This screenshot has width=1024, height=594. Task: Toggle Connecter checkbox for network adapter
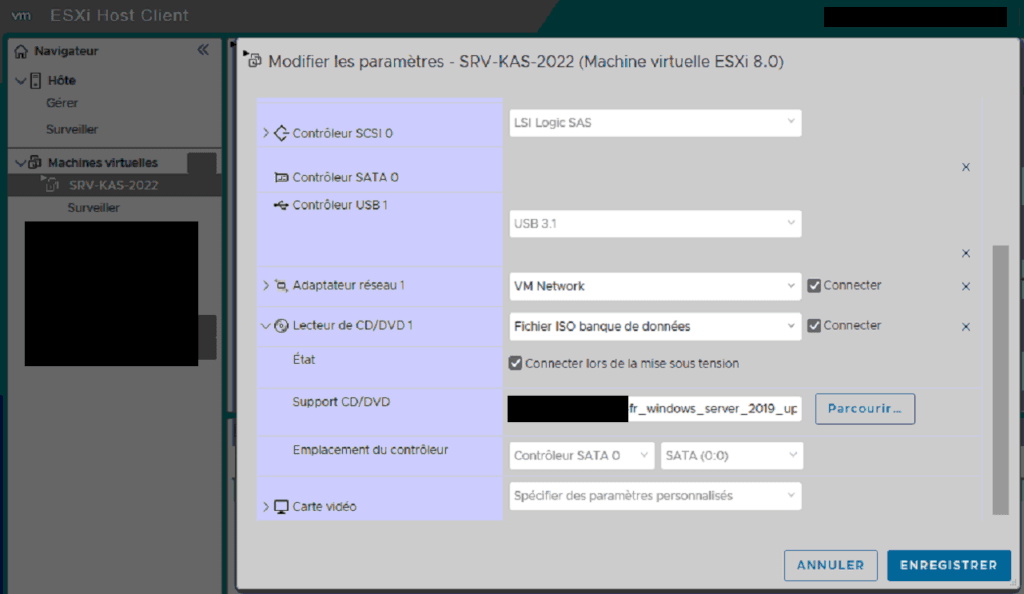[x=814, y=286]
